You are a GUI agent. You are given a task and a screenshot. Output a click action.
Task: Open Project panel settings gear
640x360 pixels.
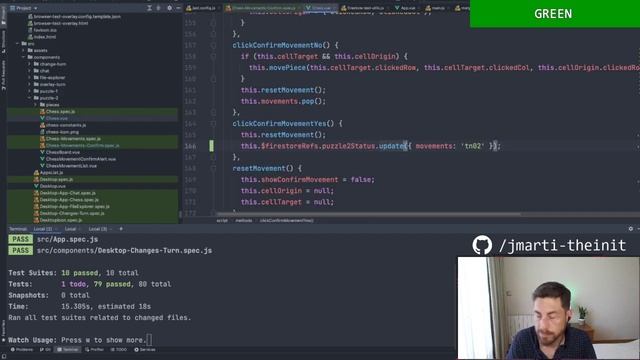tap(169, 8)
